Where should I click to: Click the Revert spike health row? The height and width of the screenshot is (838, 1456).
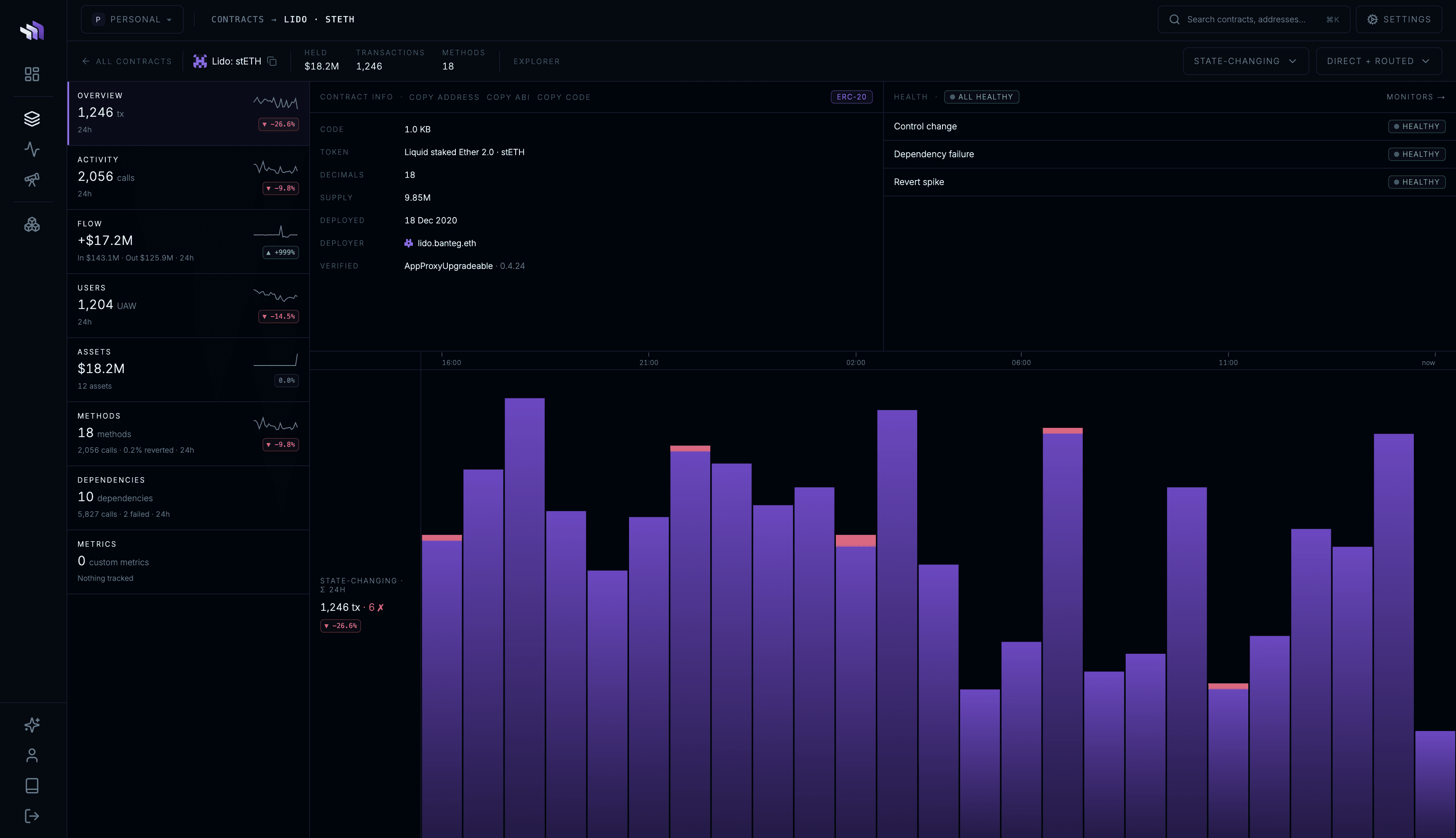(x=1169, y=182)
